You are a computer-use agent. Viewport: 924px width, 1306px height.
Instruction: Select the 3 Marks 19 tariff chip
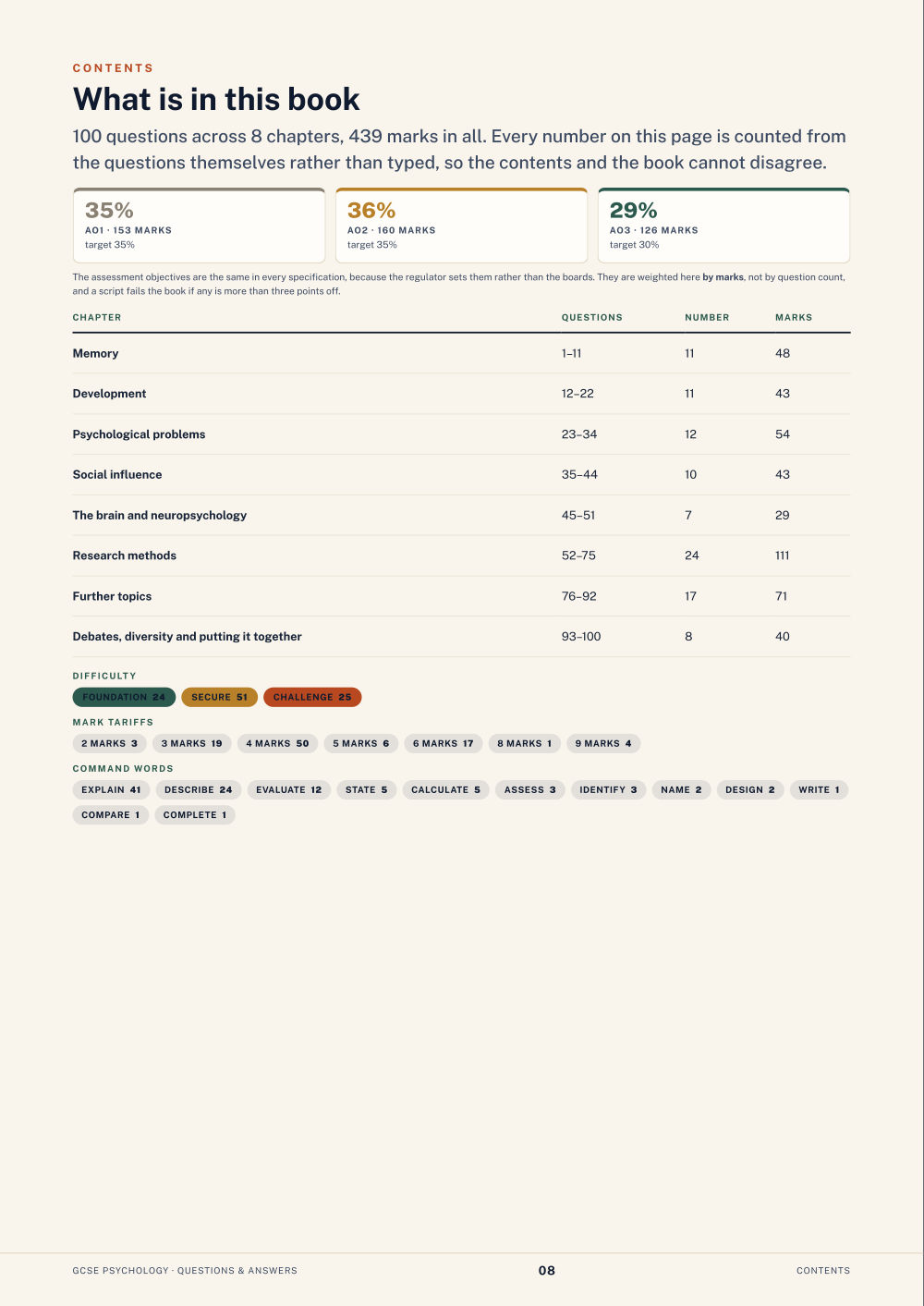click(x=191, y=743)
